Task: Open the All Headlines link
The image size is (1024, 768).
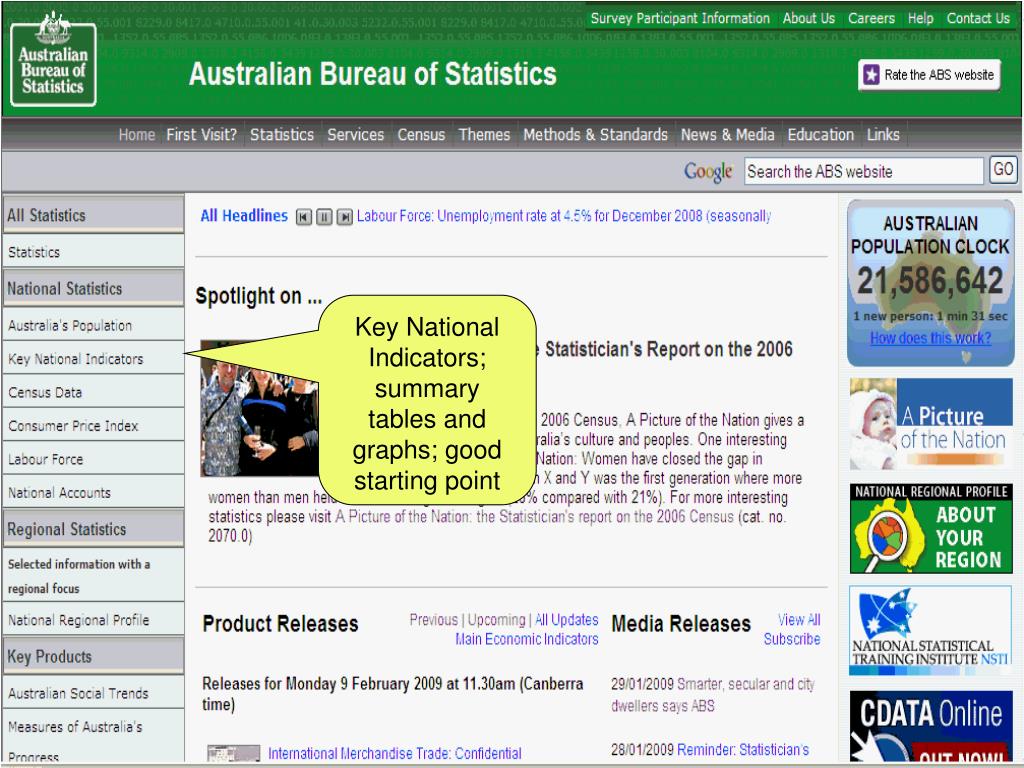Action: [x=244, y=216]
